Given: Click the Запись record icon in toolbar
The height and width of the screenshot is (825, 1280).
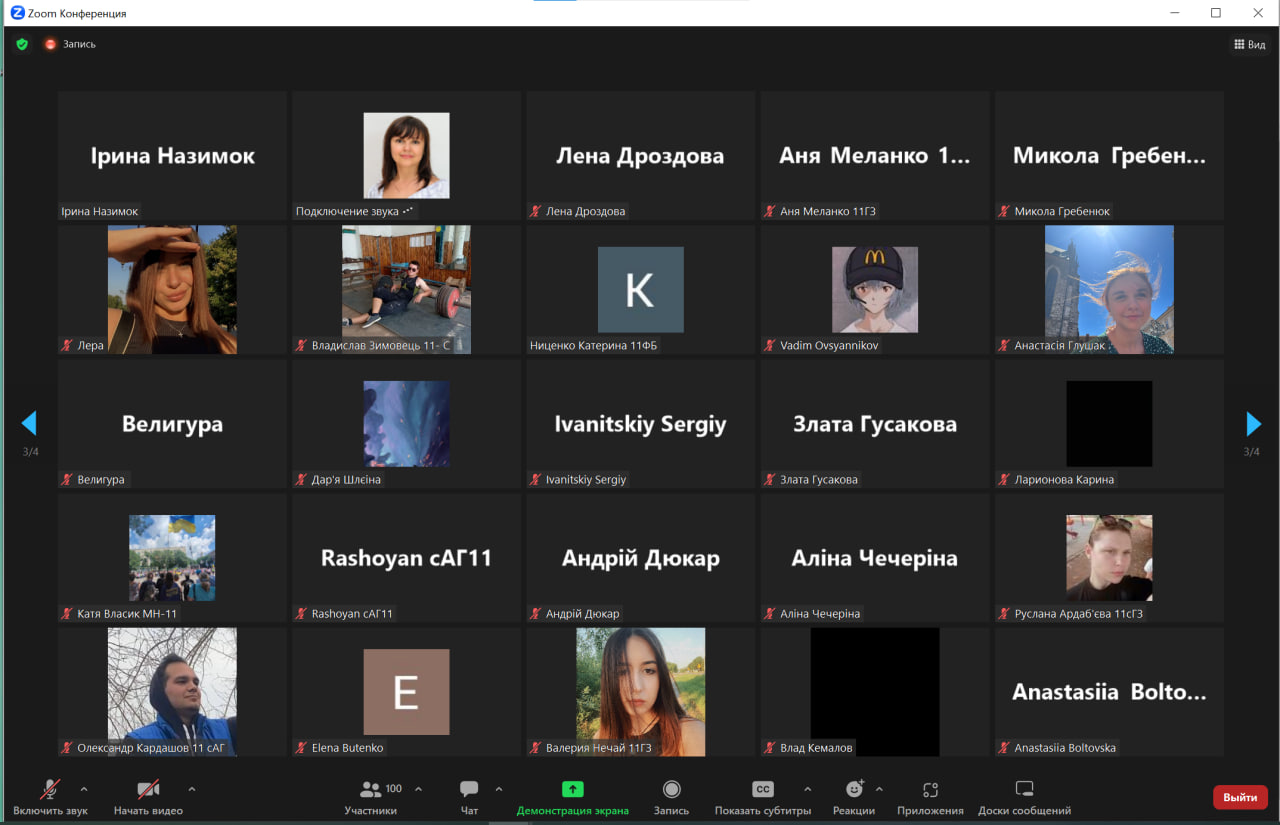Looking at the screenshot, I should point(671,789).
